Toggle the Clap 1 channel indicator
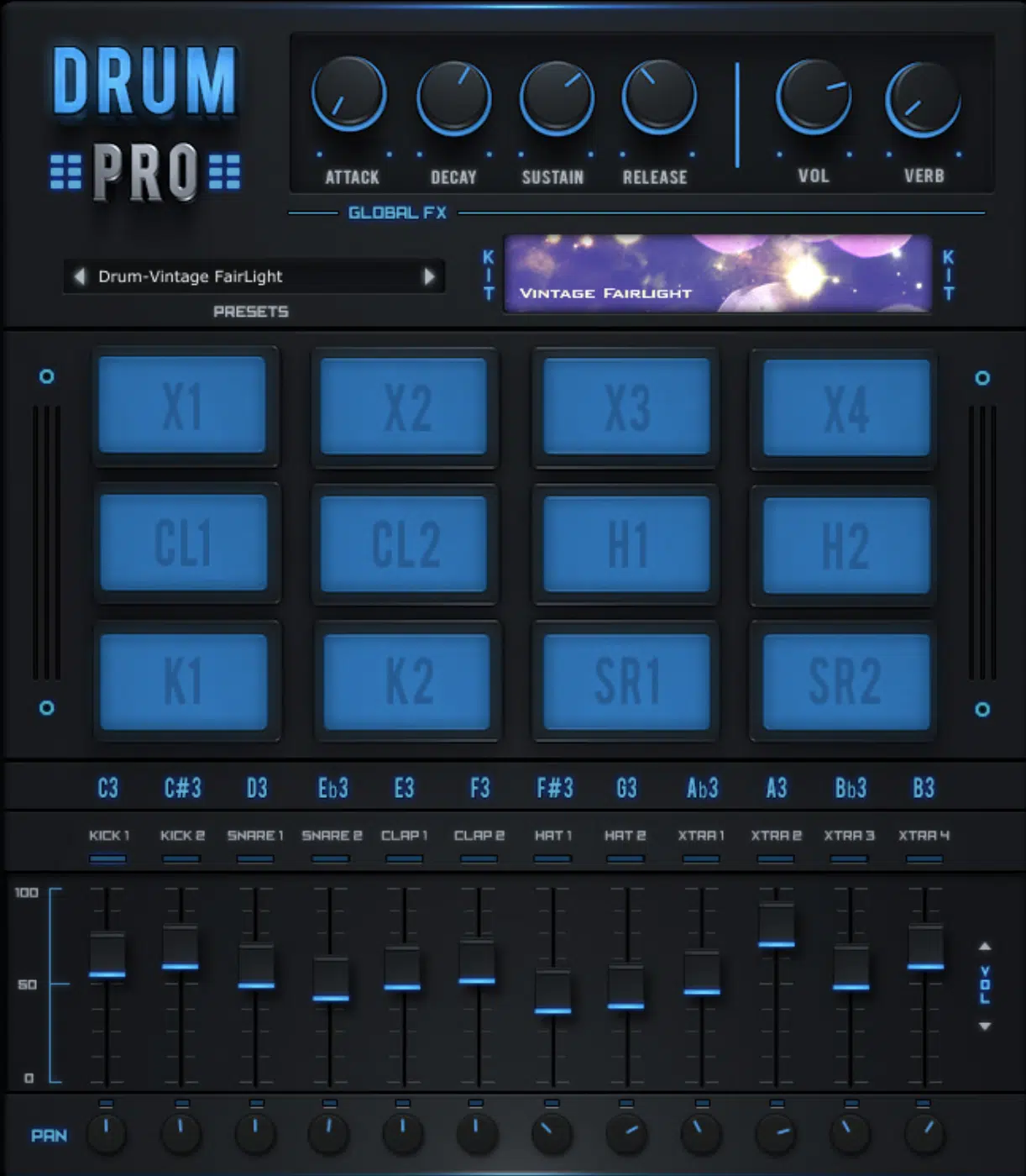 (x=404, y=858)
